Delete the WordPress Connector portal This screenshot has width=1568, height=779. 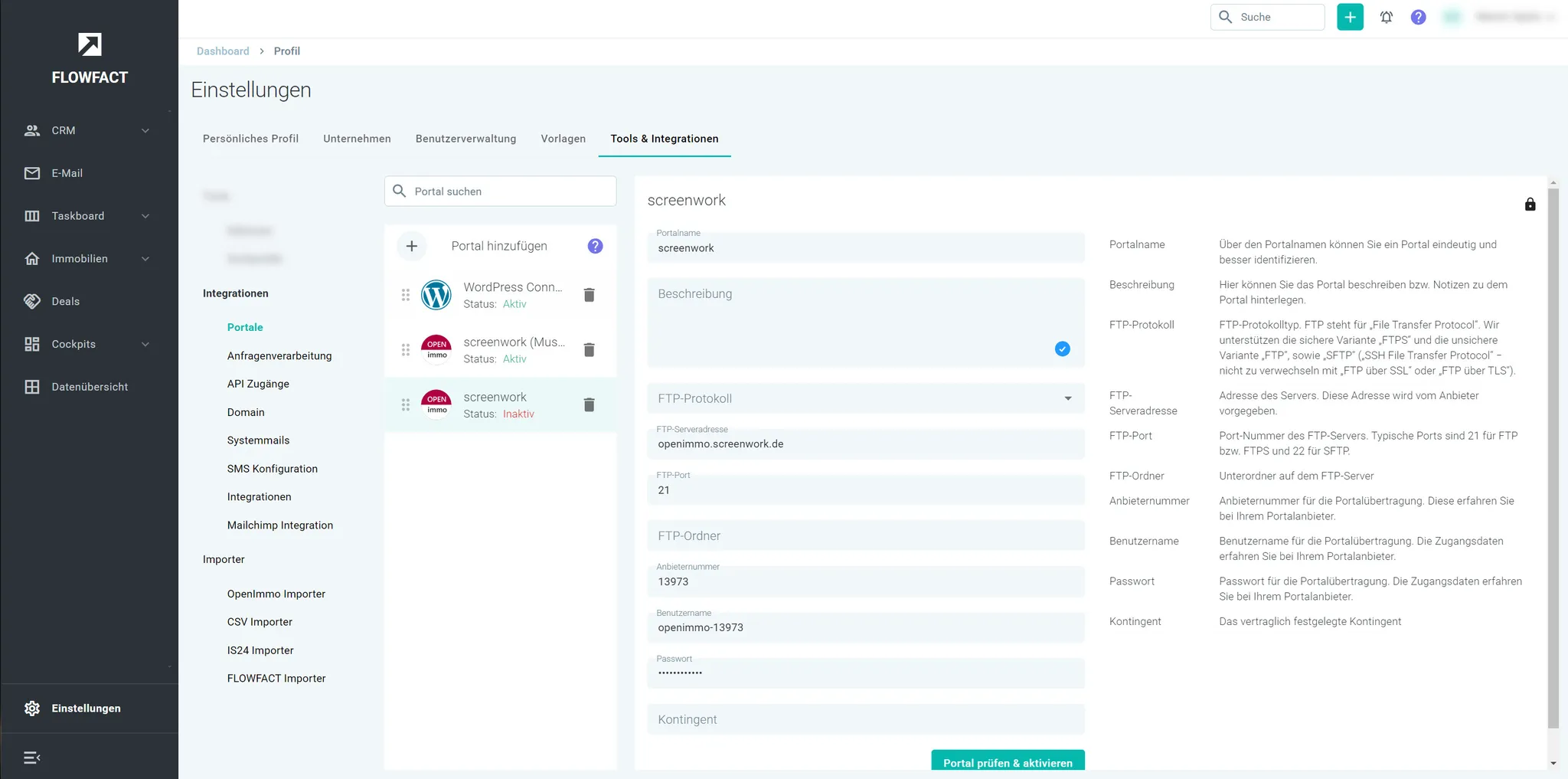(590, 295)
